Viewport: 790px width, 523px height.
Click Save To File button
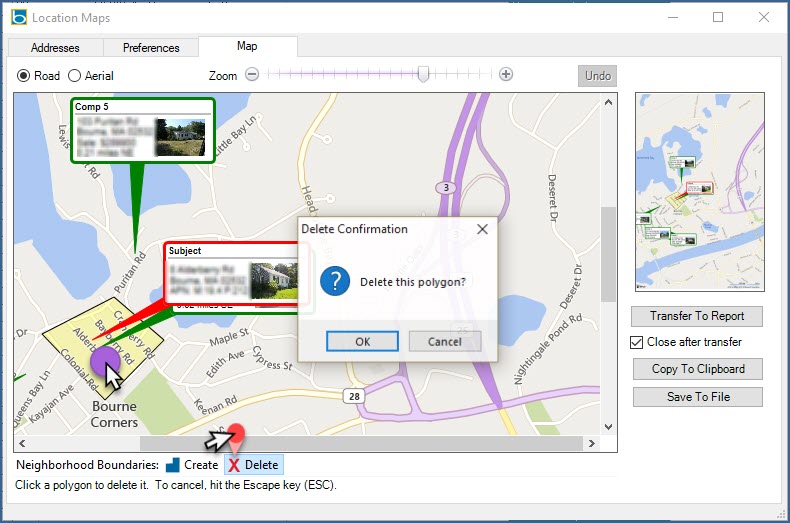pos(698,397)
